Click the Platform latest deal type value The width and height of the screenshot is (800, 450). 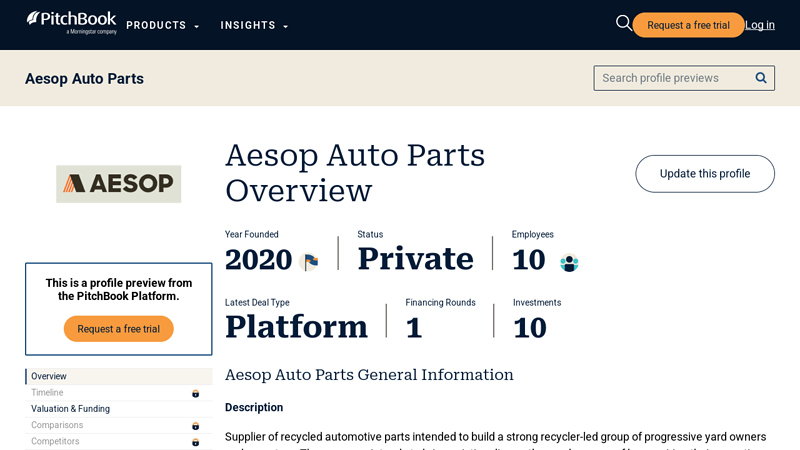click(296, 327)
